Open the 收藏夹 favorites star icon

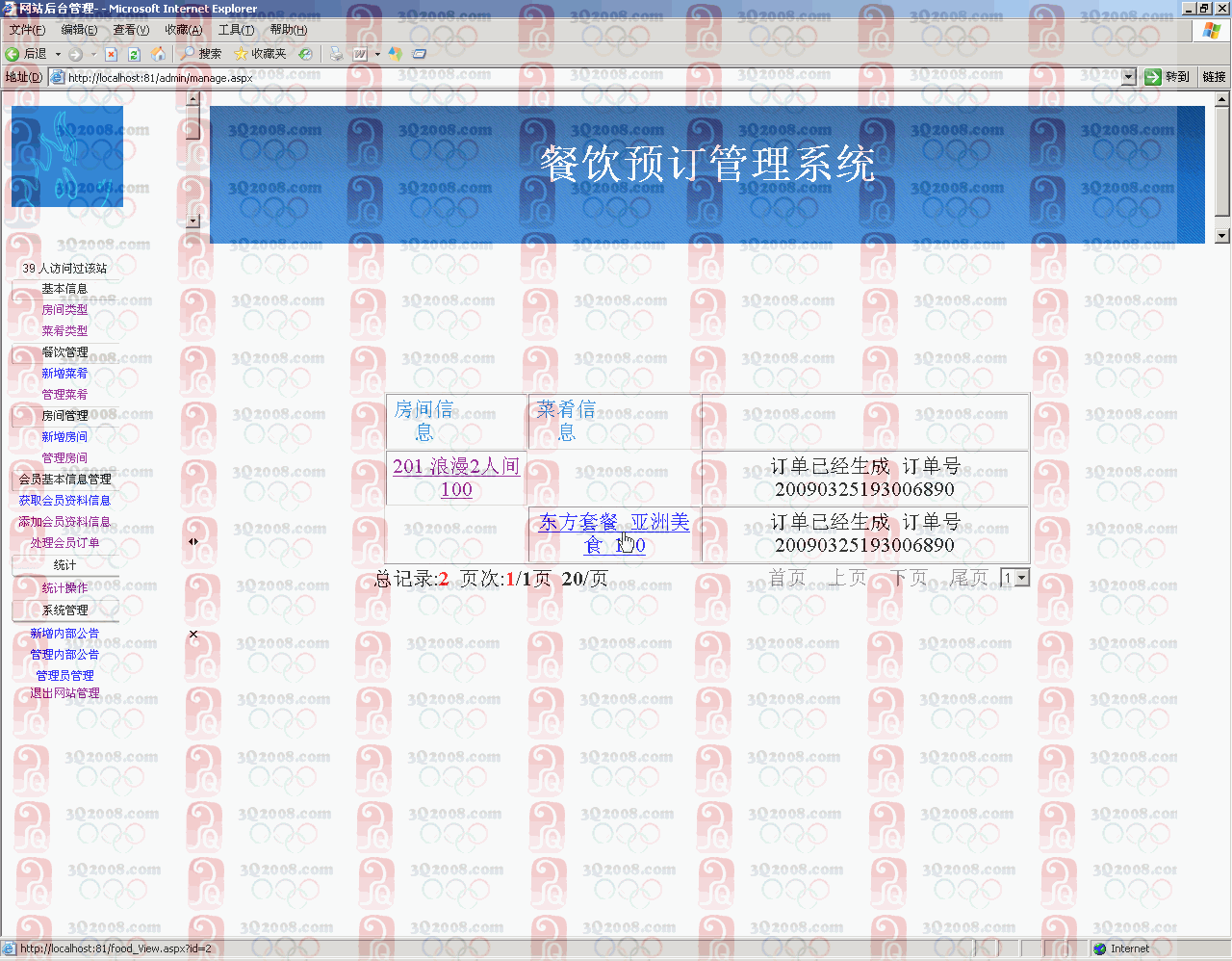pos(241,54)
